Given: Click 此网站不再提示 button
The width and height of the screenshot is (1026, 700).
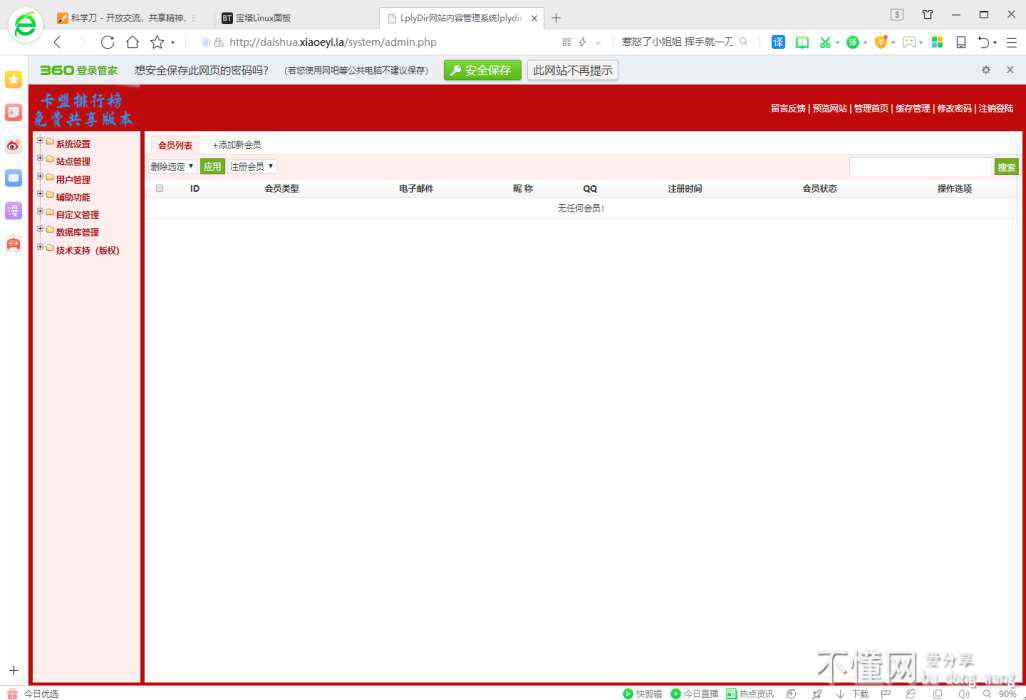Looking at the screenshot, I should pos(573,70).
